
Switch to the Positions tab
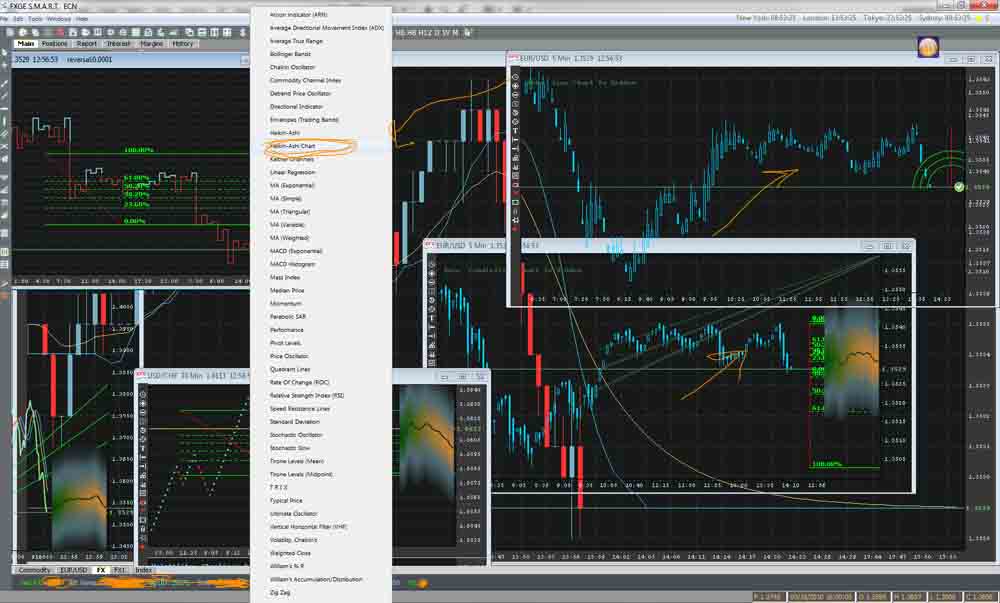point(55,44)
